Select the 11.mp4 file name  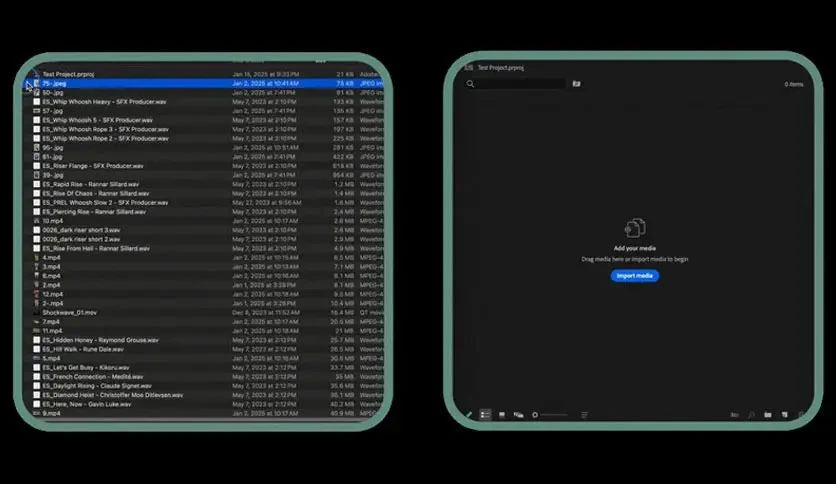(x=52, y=331)
